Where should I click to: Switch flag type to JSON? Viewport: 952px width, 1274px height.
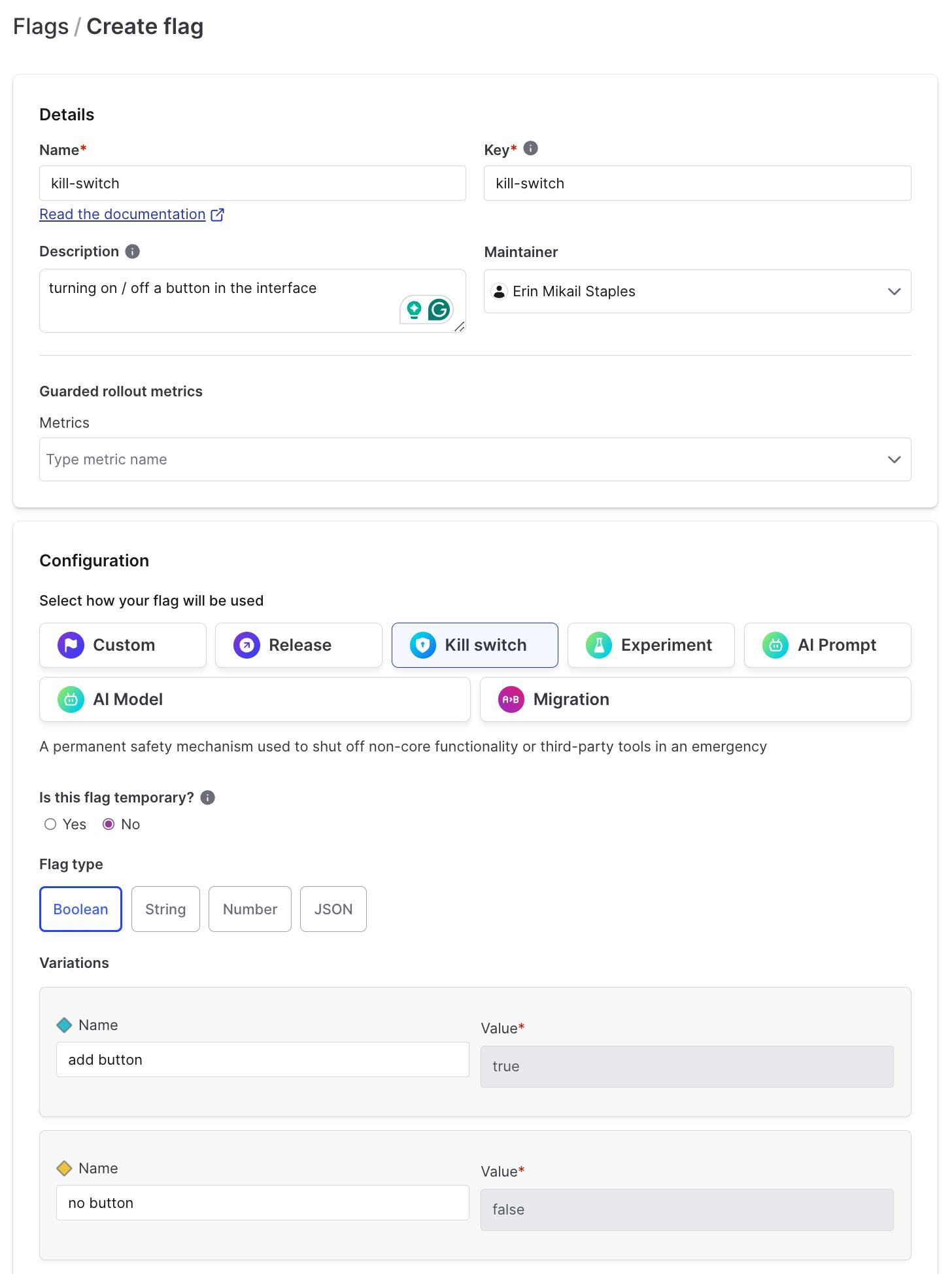pyautogui.click(x=333, y=909)
